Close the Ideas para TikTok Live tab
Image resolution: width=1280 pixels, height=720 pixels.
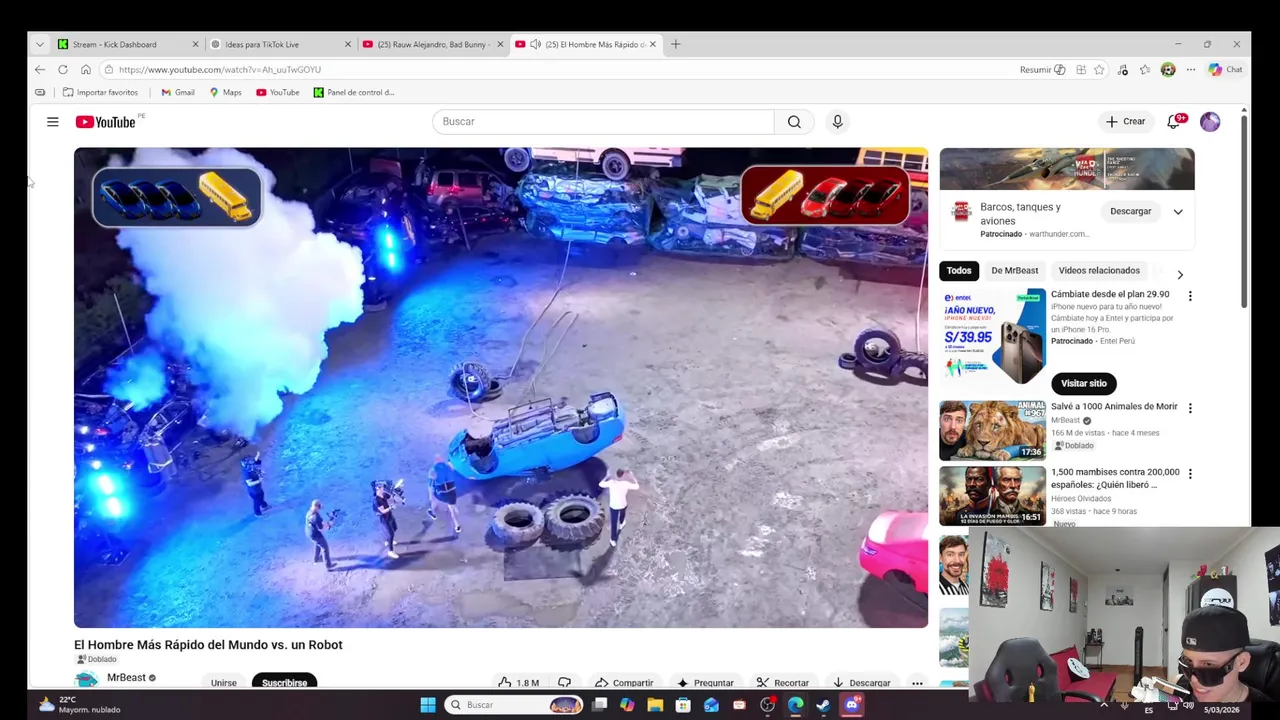(x=348, y=44)
